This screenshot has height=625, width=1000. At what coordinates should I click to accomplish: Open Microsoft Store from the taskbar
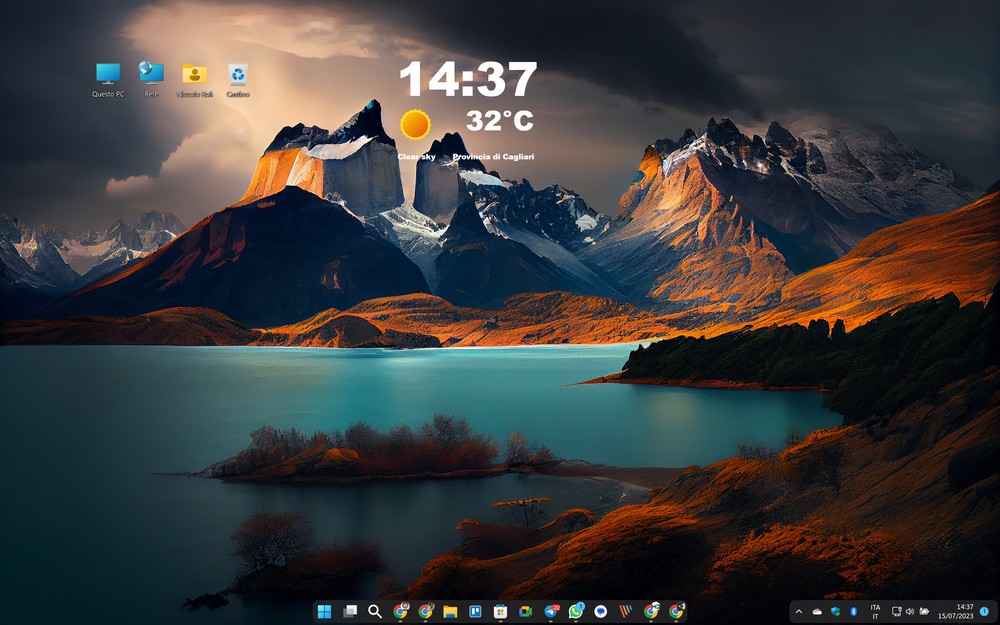[x=500, y=611]
